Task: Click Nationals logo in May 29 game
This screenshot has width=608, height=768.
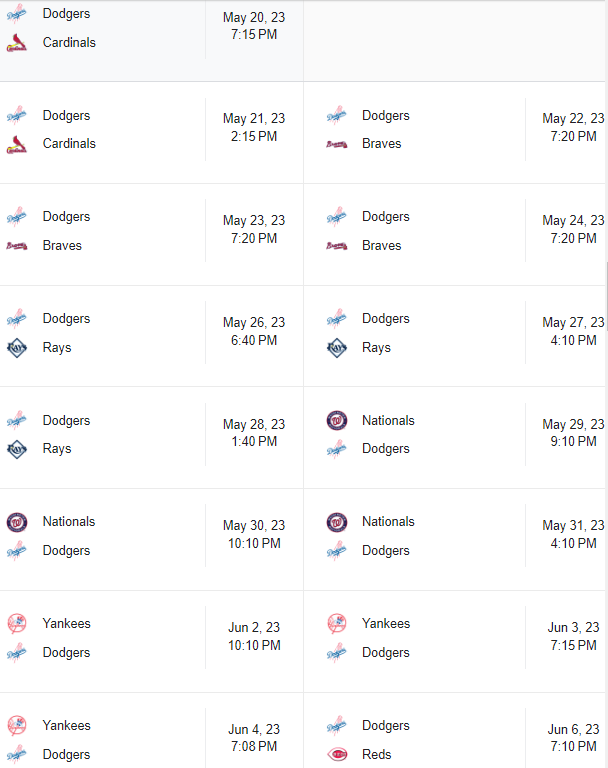Action: click(x=336, y=421)
